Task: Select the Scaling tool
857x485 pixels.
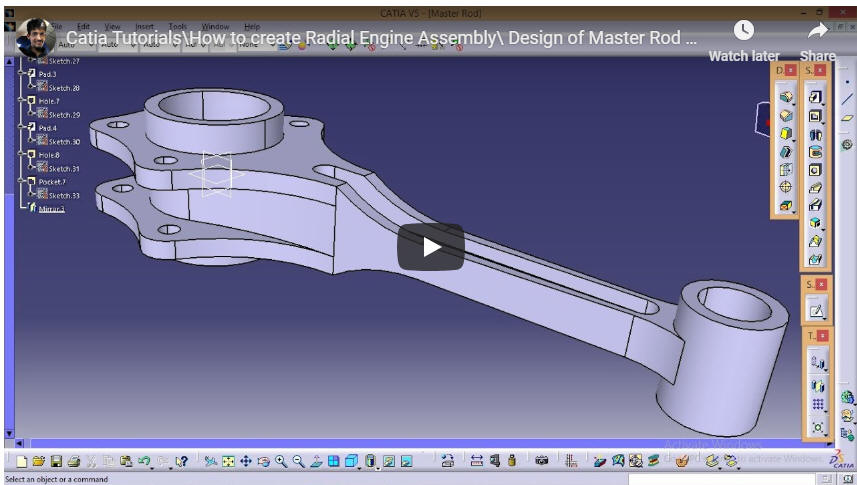Action: click(x=818, y=427)
